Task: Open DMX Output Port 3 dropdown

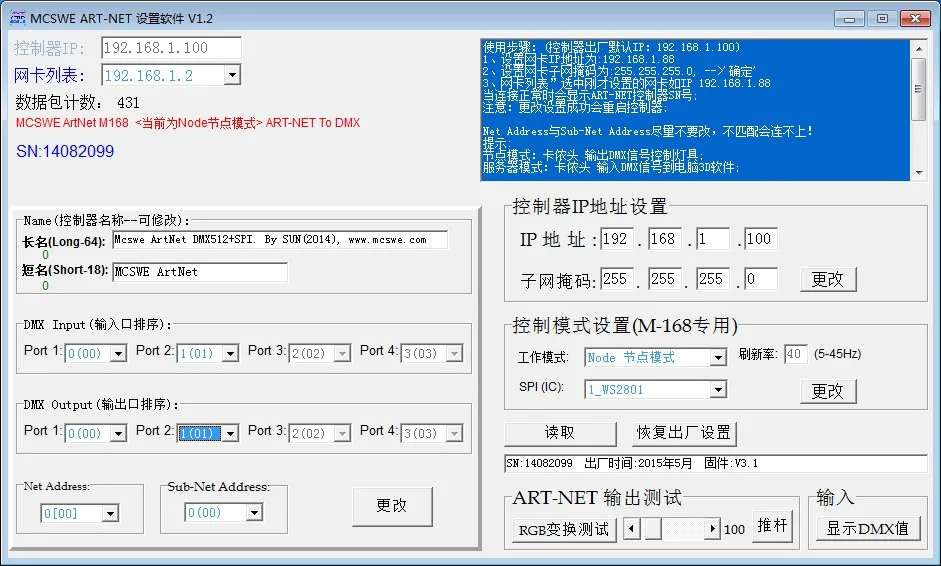Action: coord(342,433)
